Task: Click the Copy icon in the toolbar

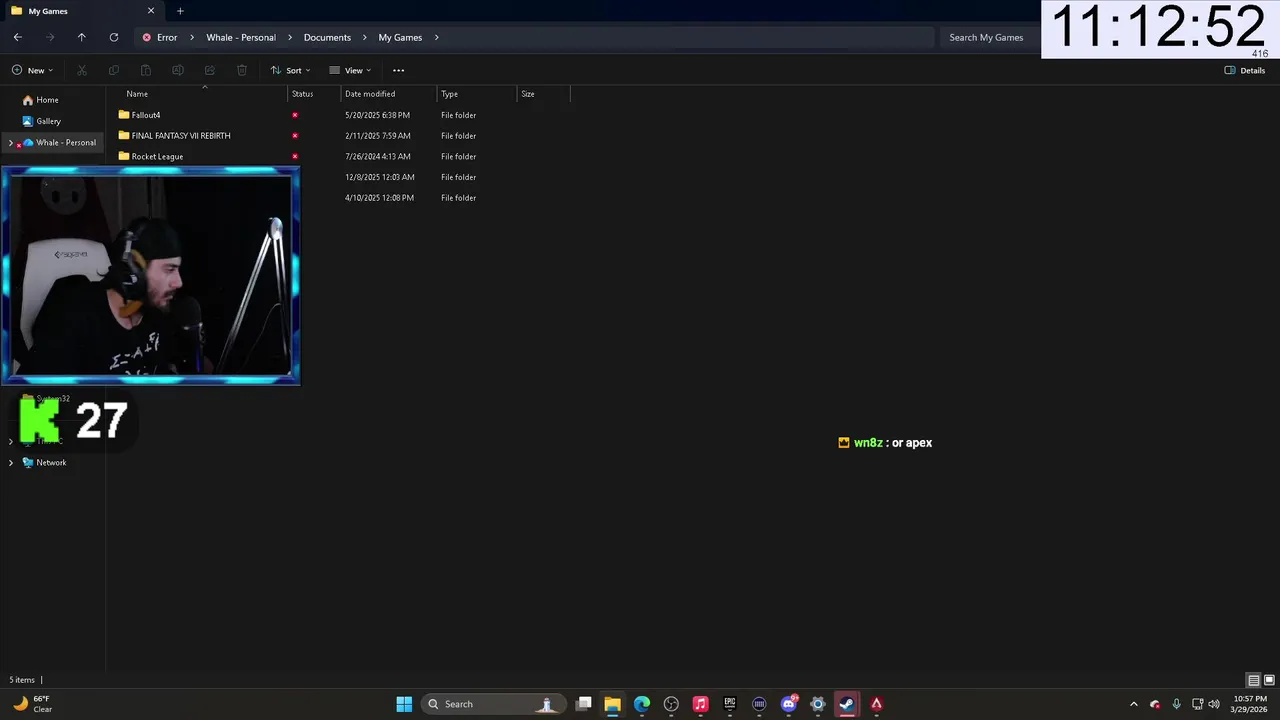Action: (114, 70)
